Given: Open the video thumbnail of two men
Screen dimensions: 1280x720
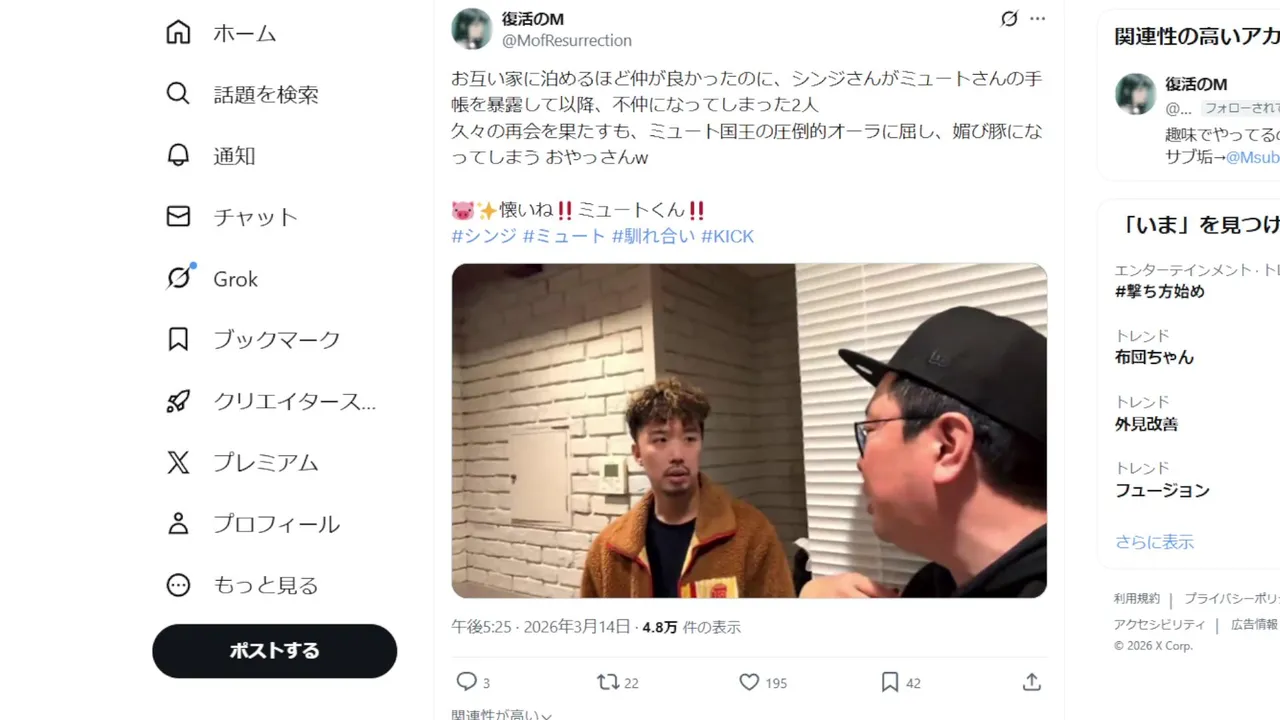Looking at the screenshot, I should 749,431.
